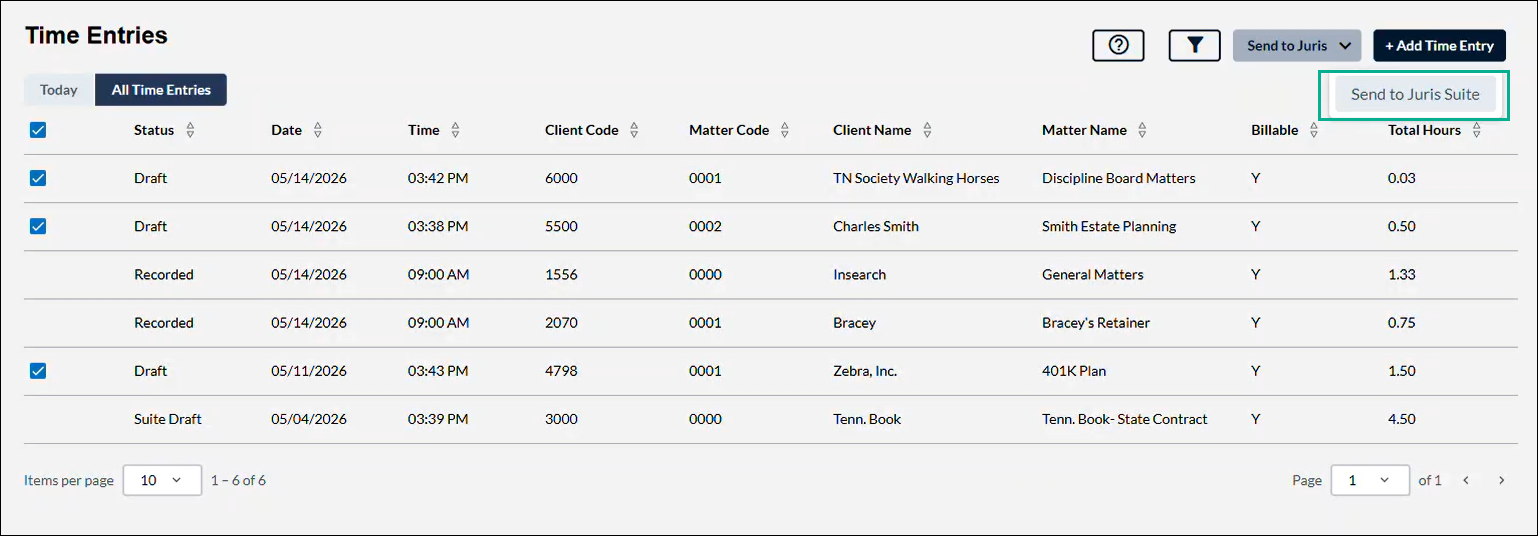
Task: Sort by Total Hours column arrows
Action: 1477,130
